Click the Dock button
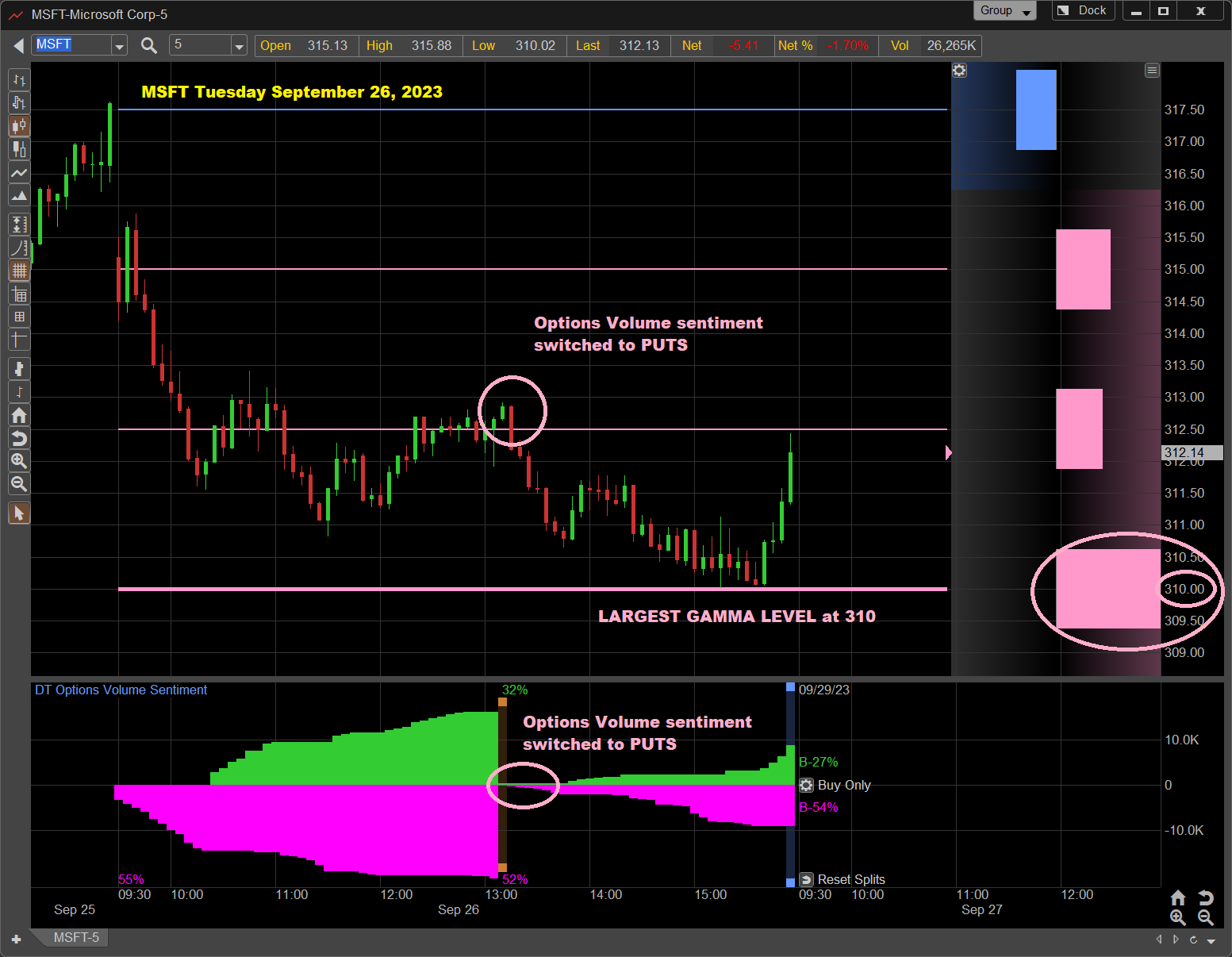The image size is (1232, 957). click(x=1084, y=10)
